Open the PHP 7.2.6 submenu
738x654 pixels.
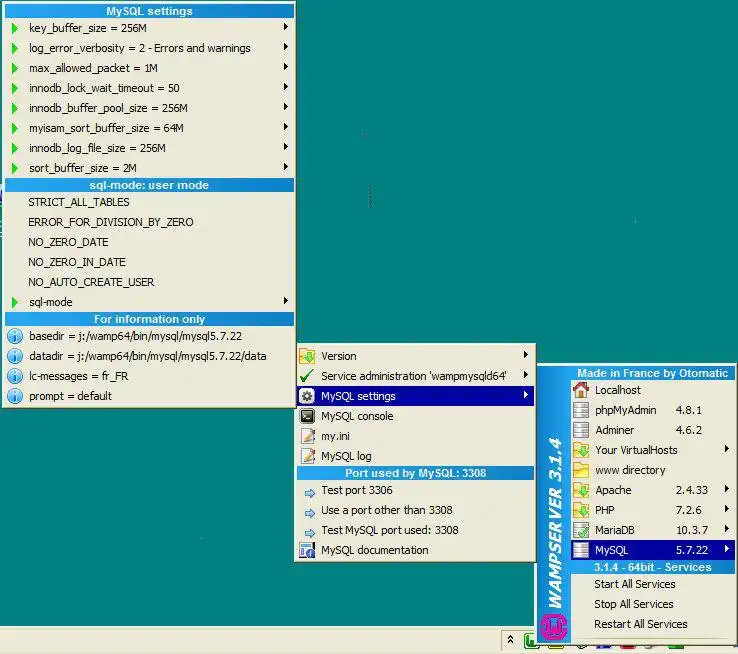(x=652, y=510)
